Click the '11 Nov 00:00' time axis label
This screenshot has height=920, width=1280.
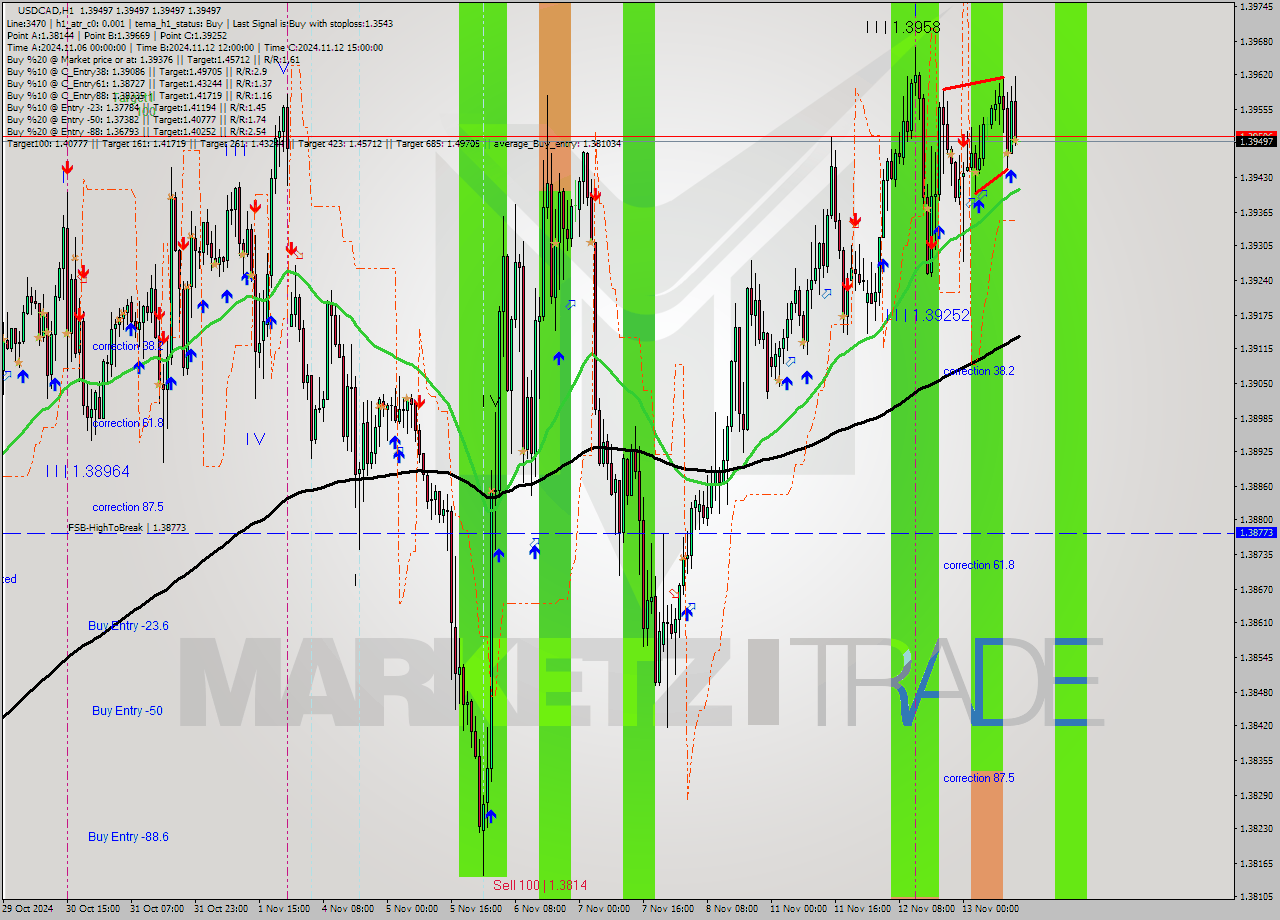pos(799,909)
